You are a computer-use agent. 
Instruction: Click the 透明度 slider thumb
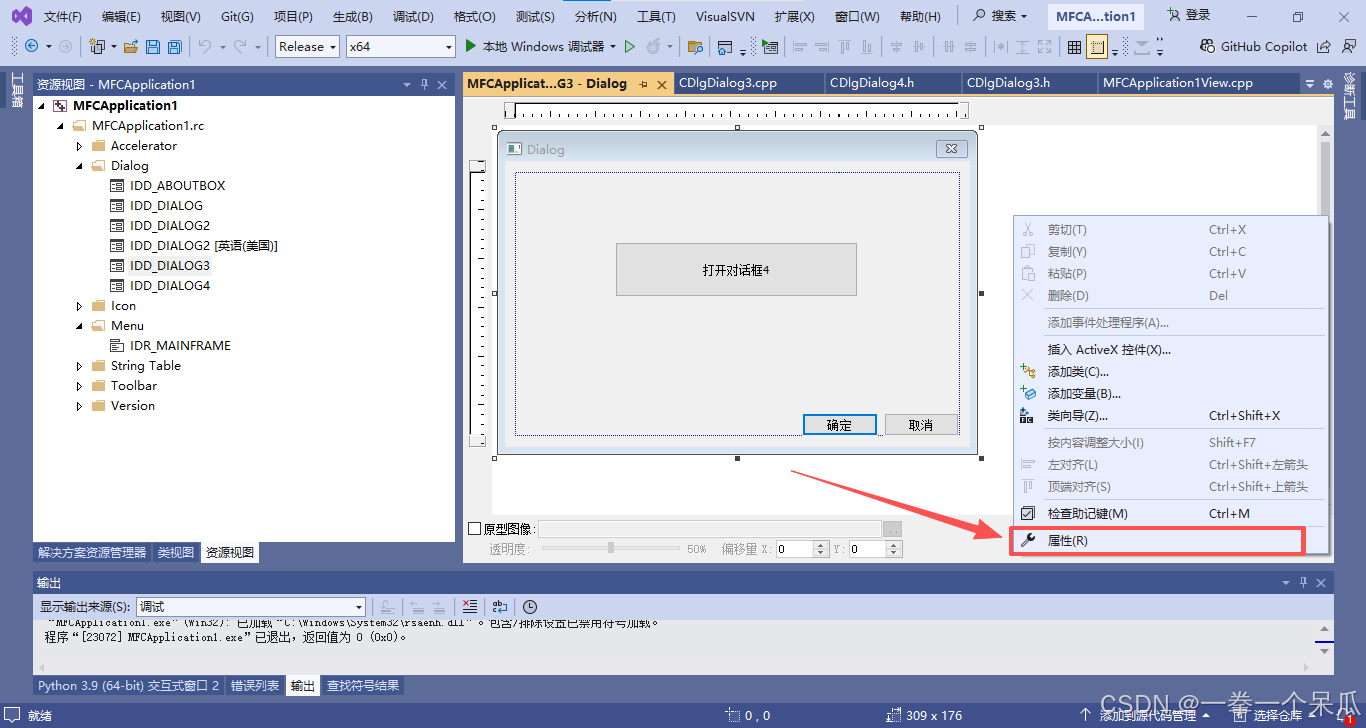(x=611, y=548)
